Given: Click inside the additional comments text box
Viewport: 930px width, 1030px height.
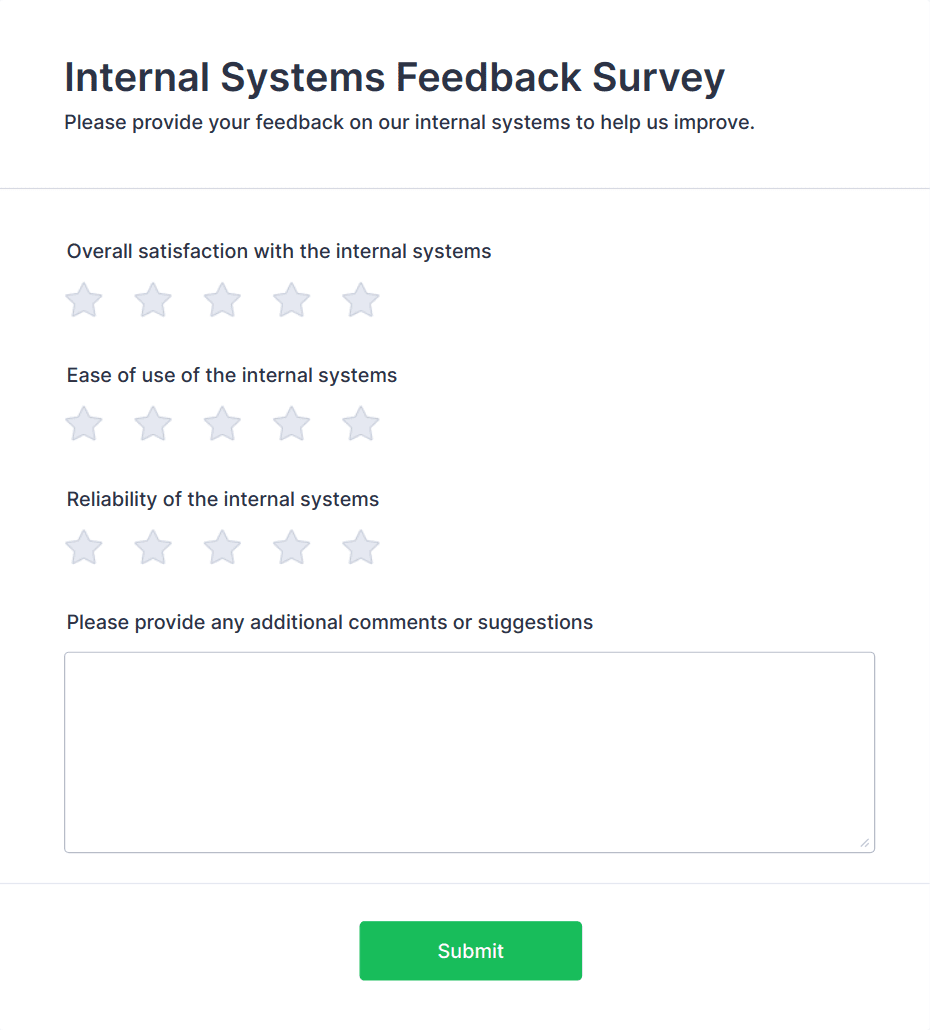Looking at the screenshot, I should click(469, 750).
